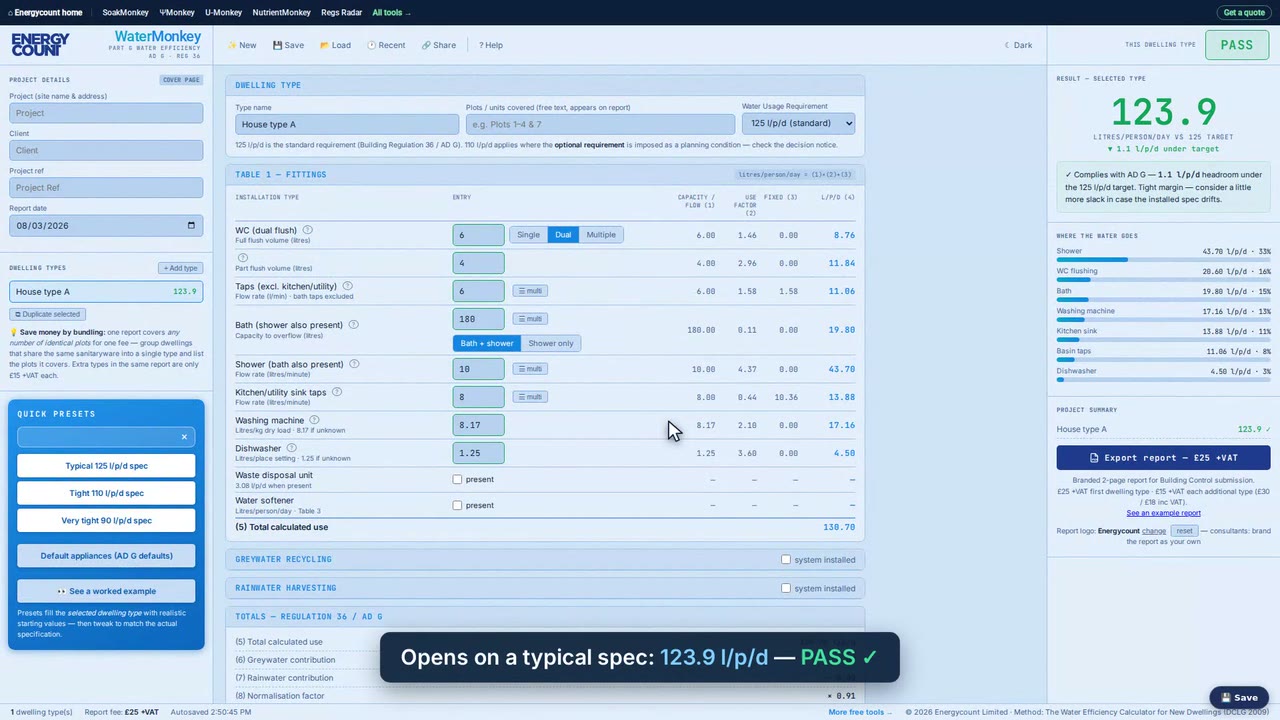
Task: Toggle multi entry for Kitchen/utility sink taps
Action: 530,397
